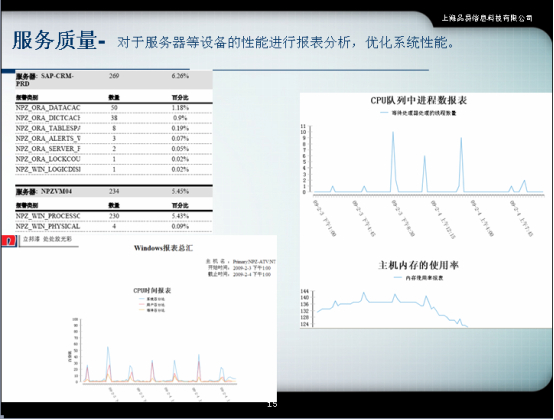Click the 数量 column header under NPZVM04

tap(114, 205)
